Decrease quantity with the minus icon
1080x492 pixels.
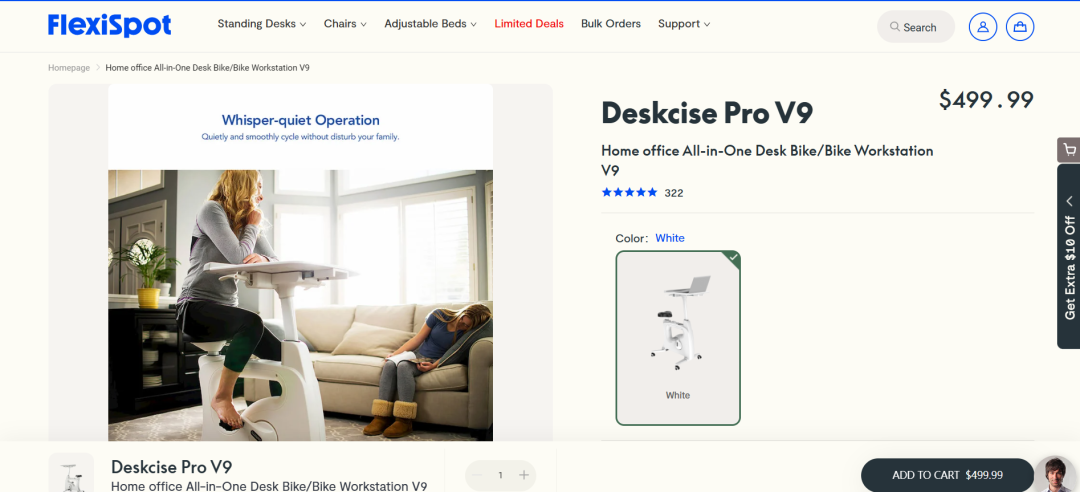[477, 475]
